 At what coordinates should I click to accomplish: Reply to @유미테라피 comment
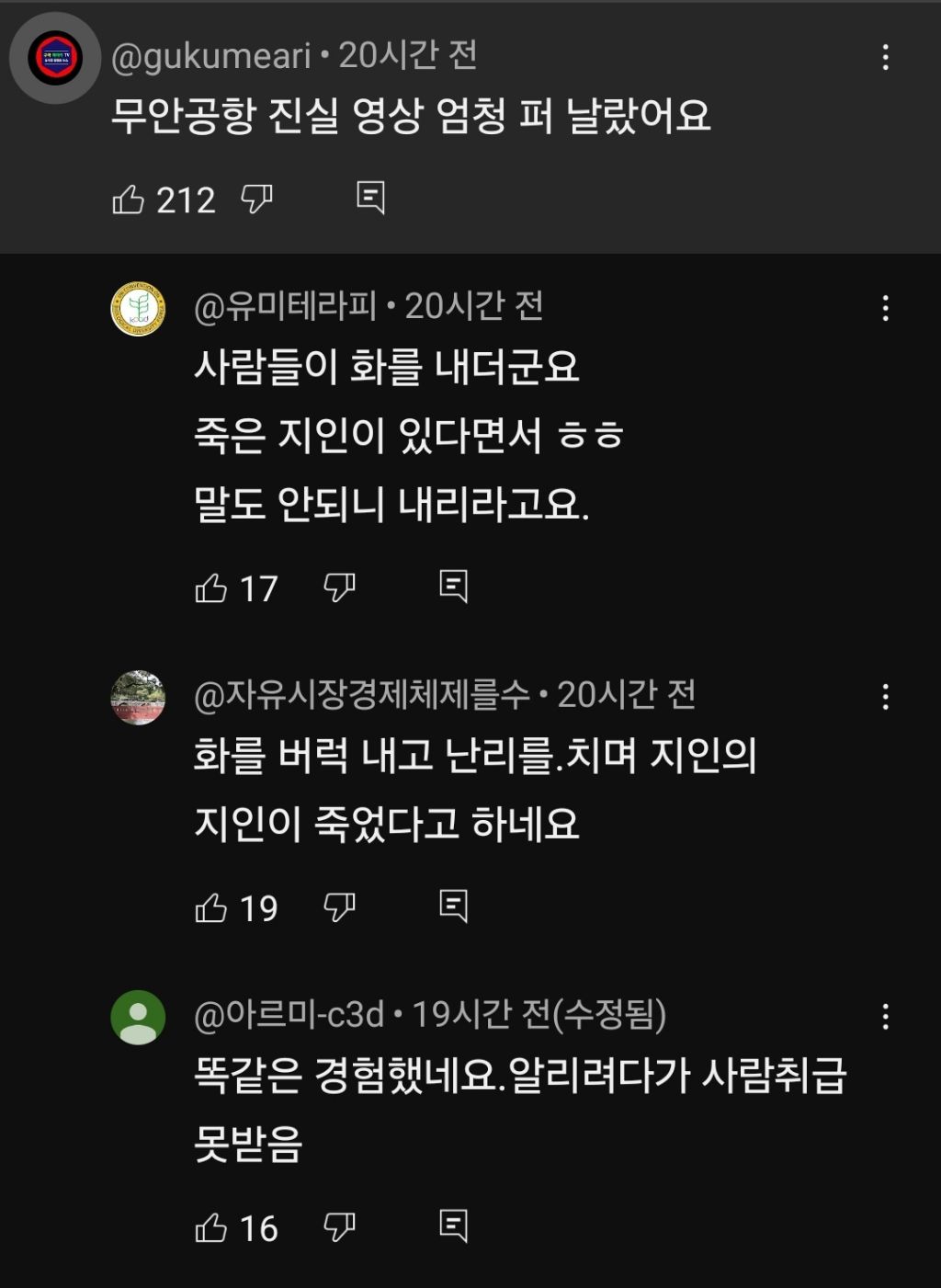tap(453, 587)
